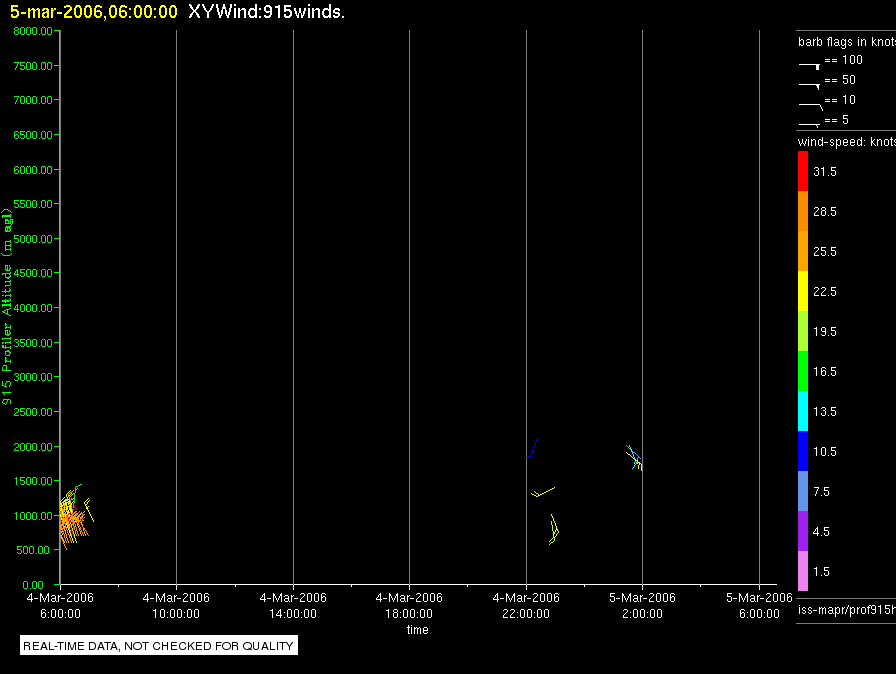Click the yellow wind barb near 1300 m altitude
Screen dimensions: 896x674
pos(543,492)
